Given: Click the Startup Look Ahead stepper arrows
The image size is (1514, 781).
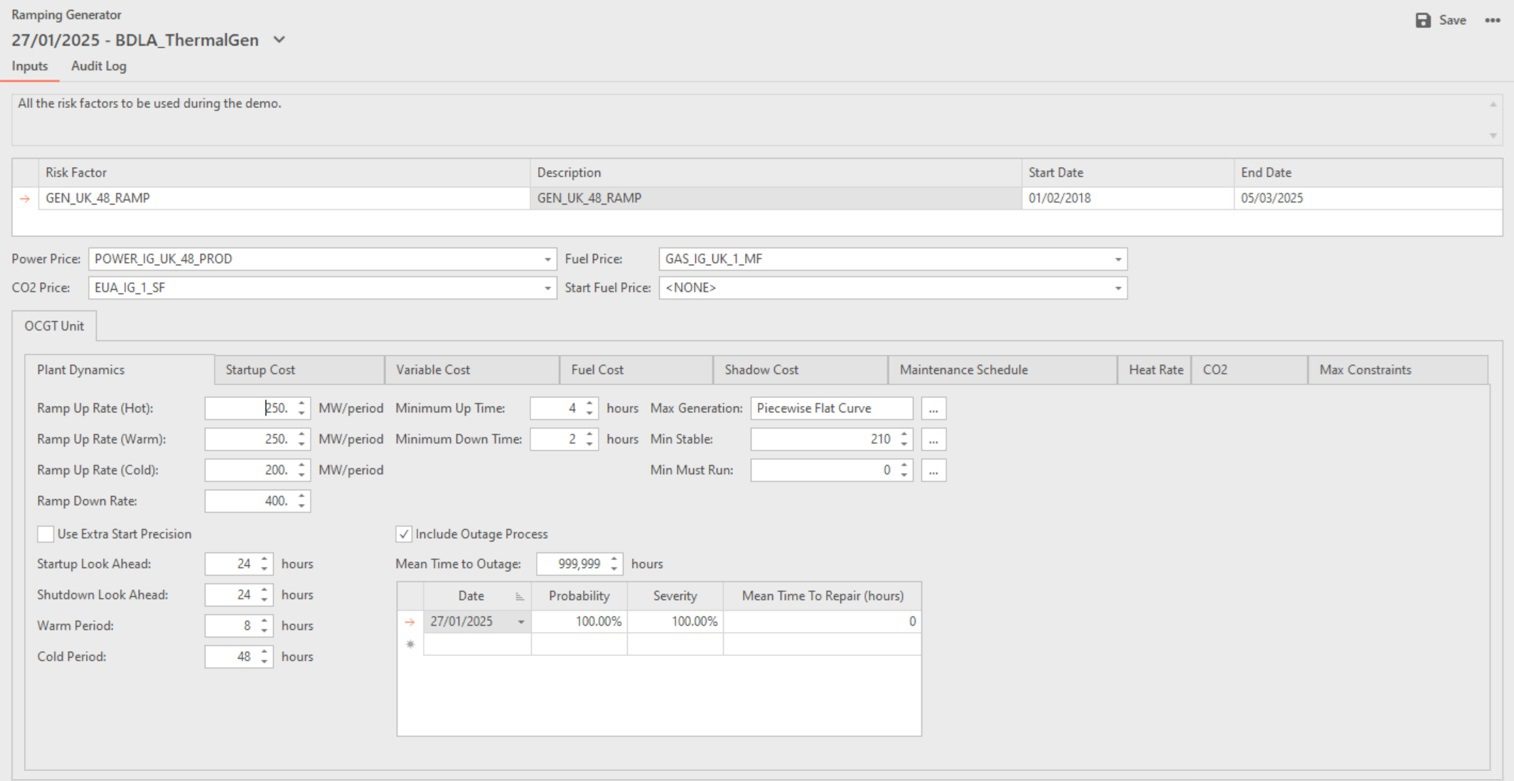Looking at the screenshot, I should pyautogui.click(x=264, y=564).
